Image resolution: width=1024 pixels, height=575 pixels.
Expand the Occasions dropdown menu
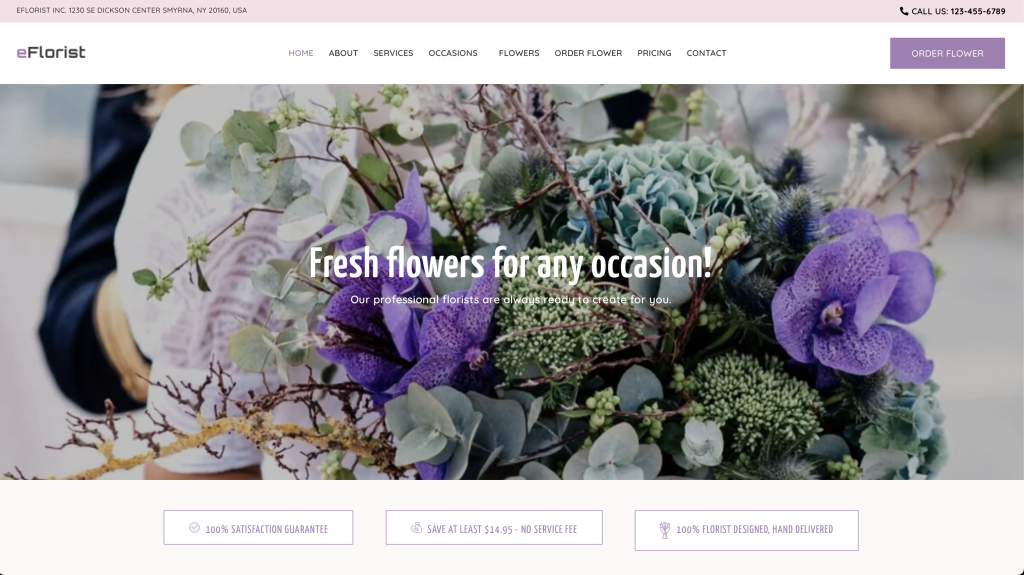click(x=453, y=53)
